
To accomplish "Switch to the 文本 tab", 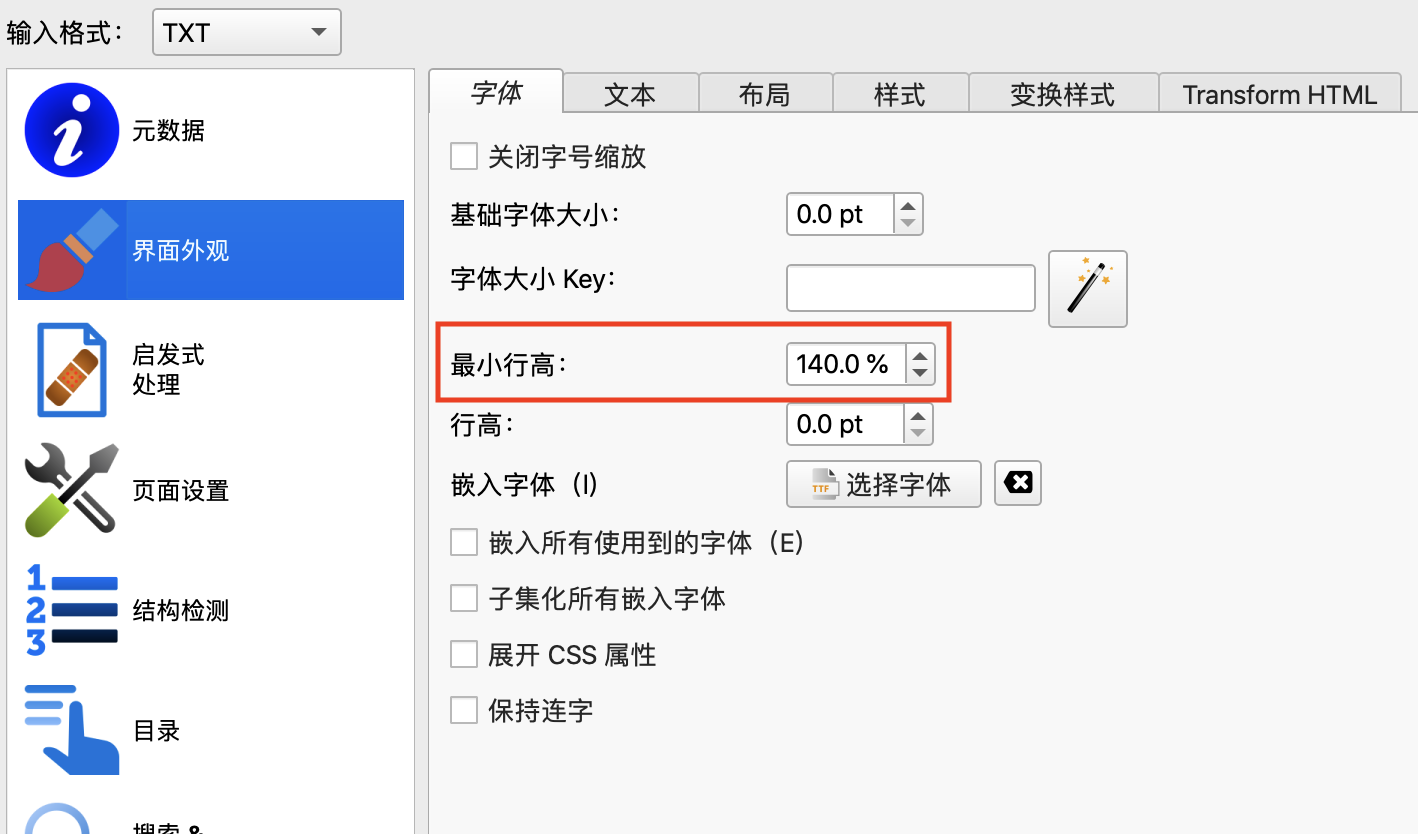I will (630, 95).
